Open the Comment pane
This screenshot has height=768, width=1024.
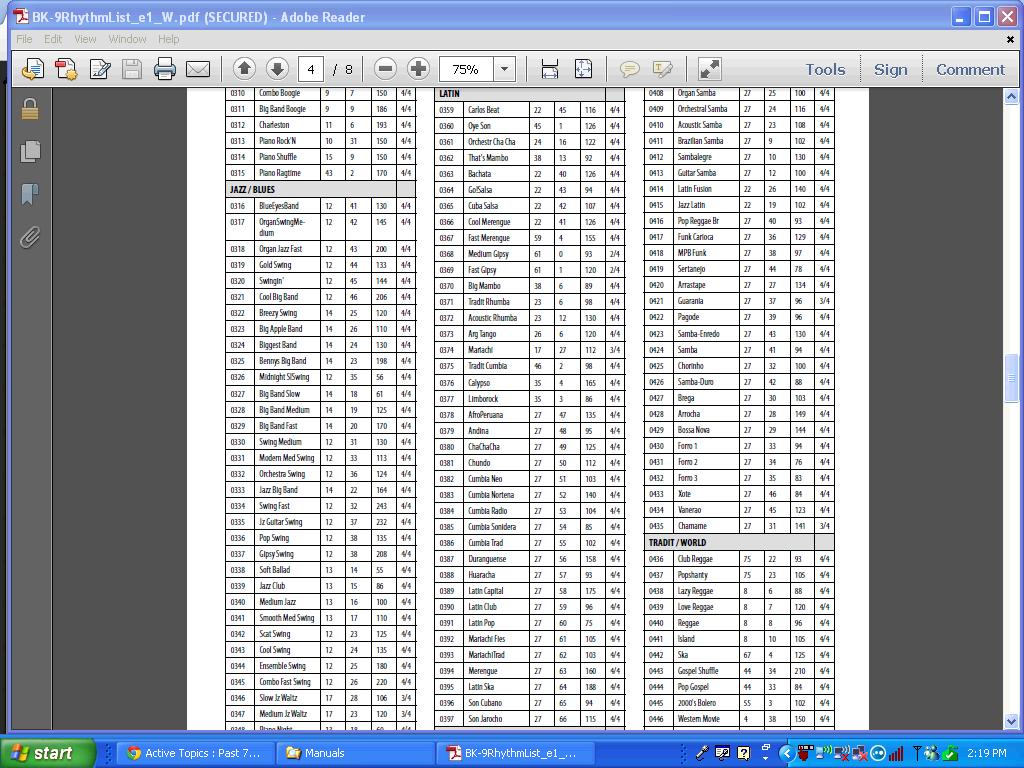pos(970,69)
